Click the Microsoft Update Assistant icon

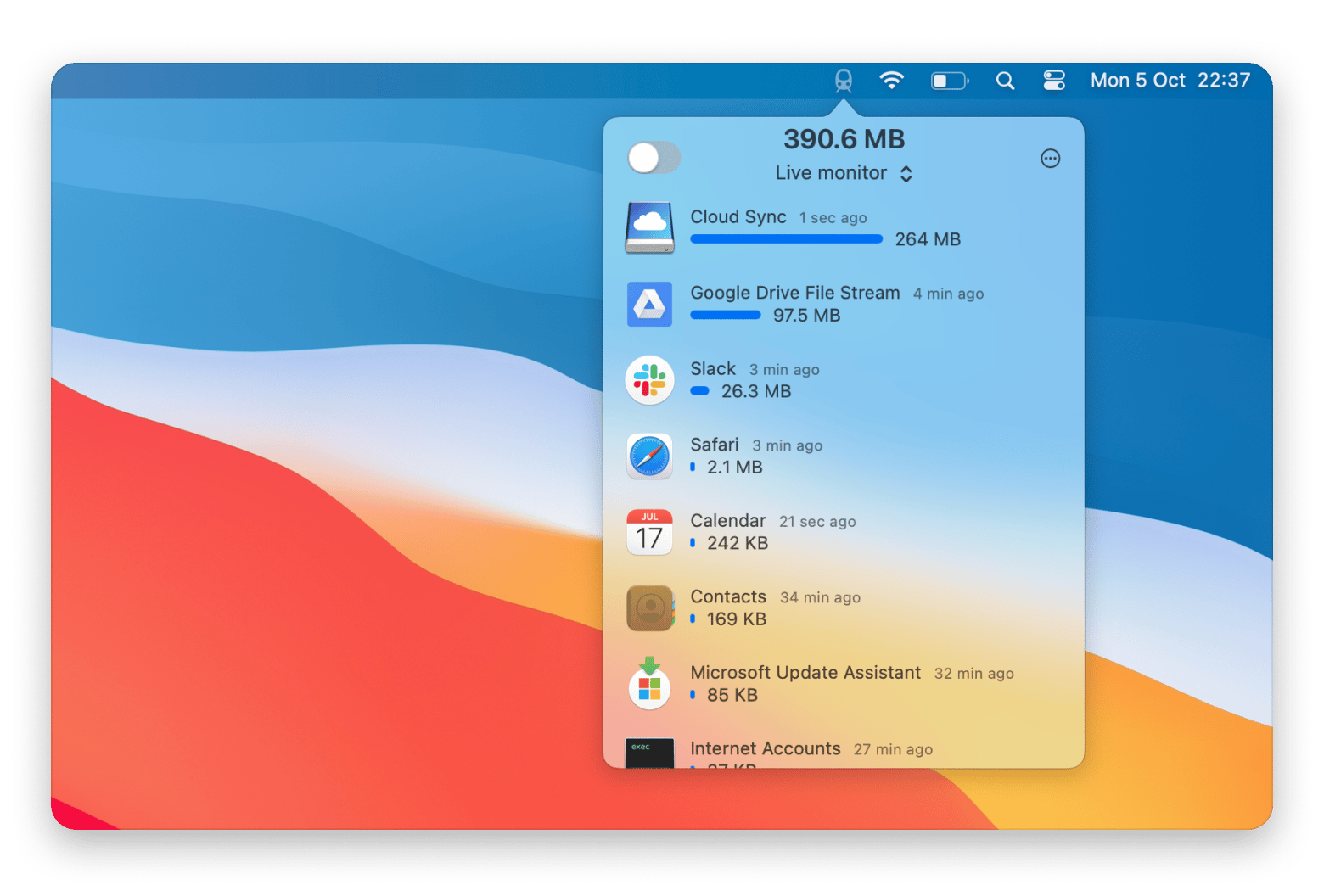pyautogui.click(x=649, y=684)
